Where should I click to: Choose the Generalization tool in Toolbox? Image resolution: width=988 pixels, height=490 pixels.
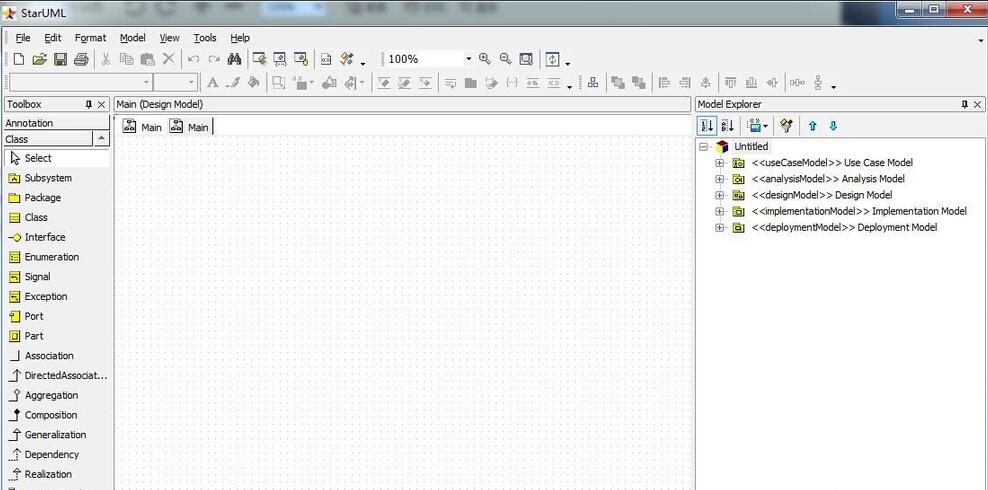point(57,435)
